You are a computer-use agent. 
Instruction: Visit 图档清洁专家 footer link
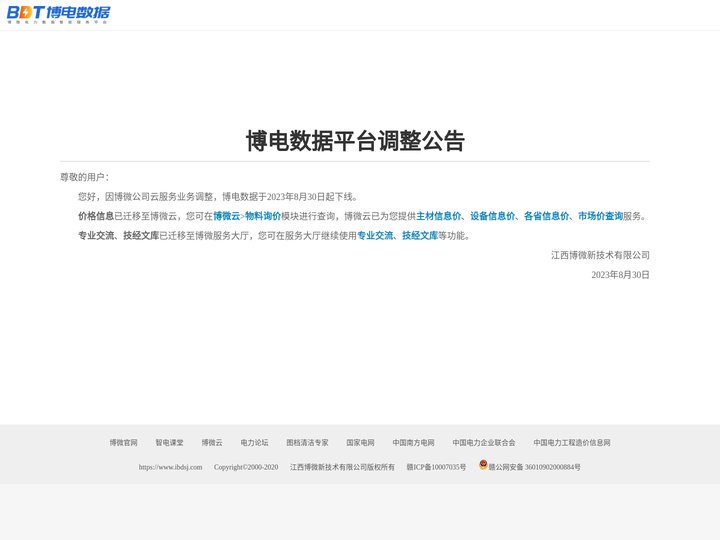click(307, 443)
